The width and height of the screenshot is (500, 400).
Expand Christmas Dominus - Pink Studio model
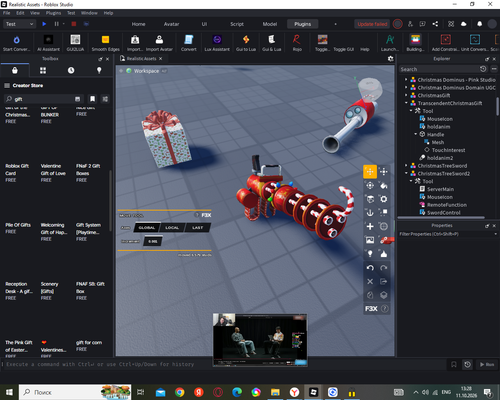(x=406, y=80)
